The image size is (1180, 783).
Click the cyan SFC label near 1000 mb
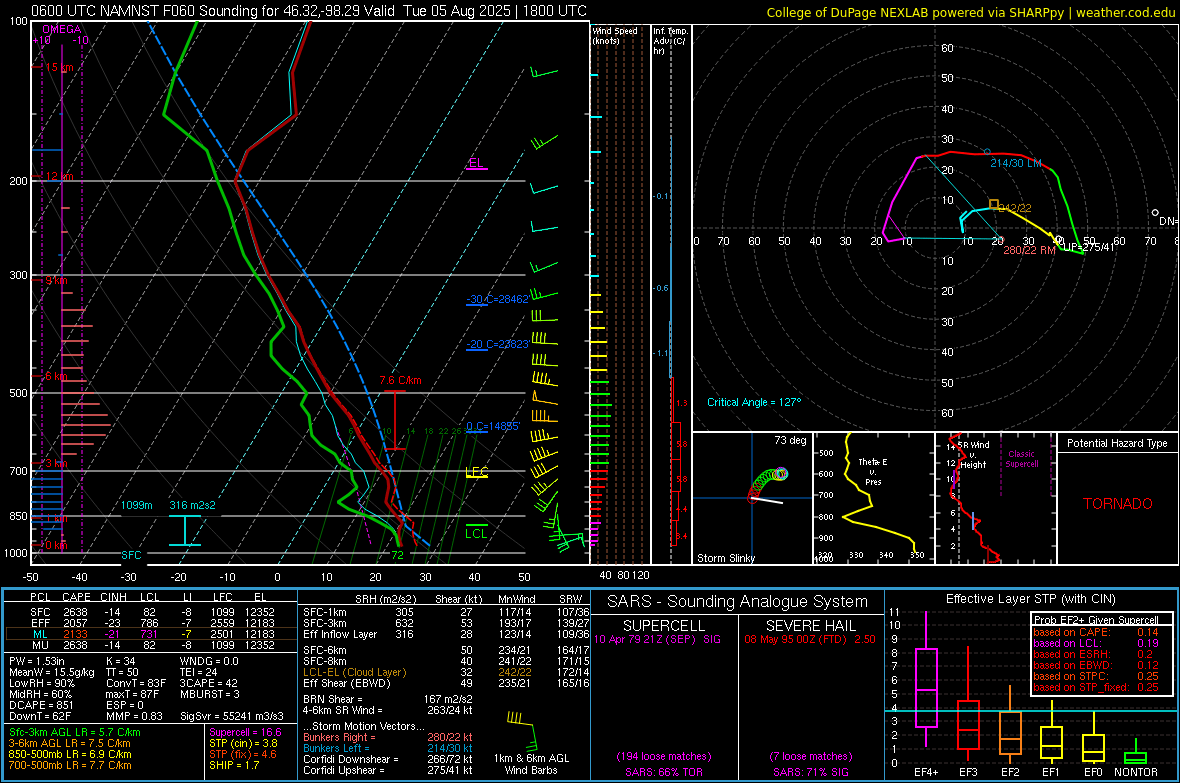coord(131,555)
